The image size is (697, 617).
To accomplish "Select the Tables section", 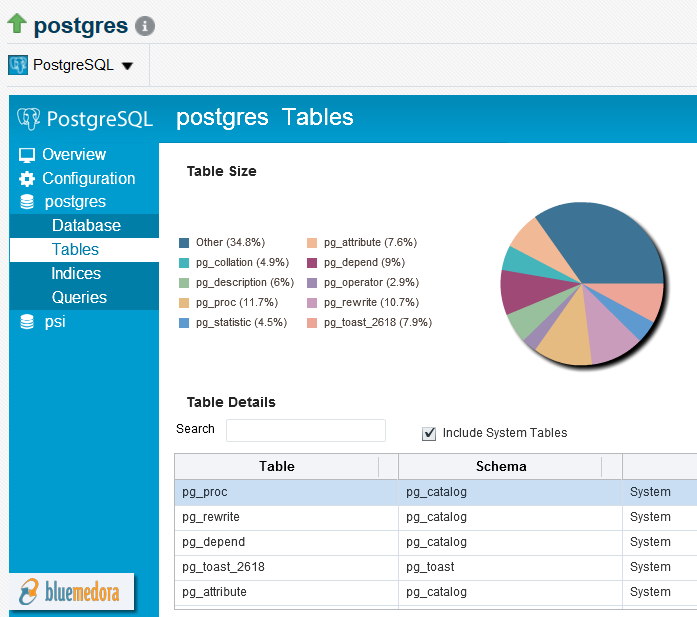I will [84, 250].
